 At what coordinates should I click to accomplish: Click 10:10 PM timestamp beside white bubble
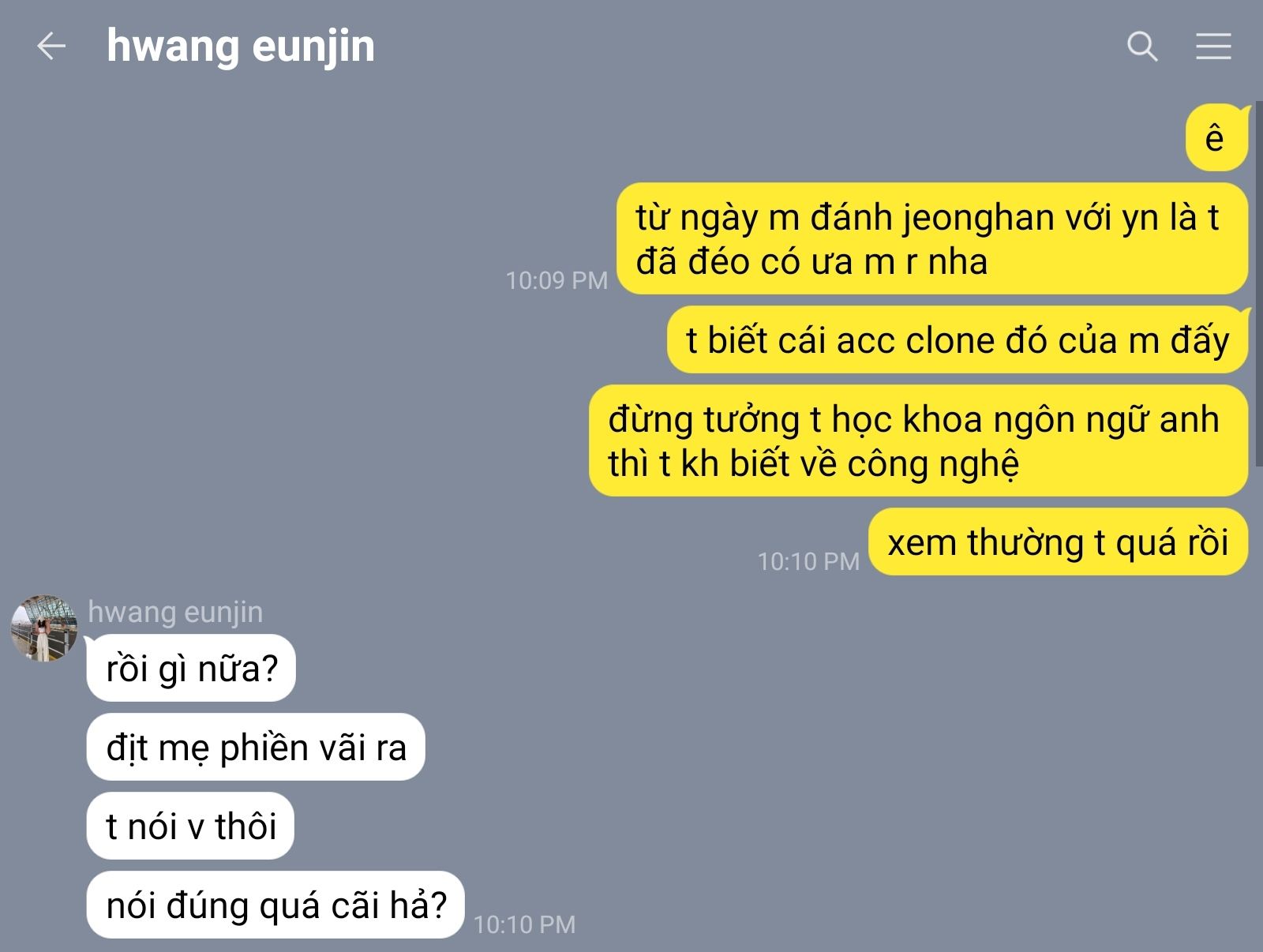tap(524, 924)
